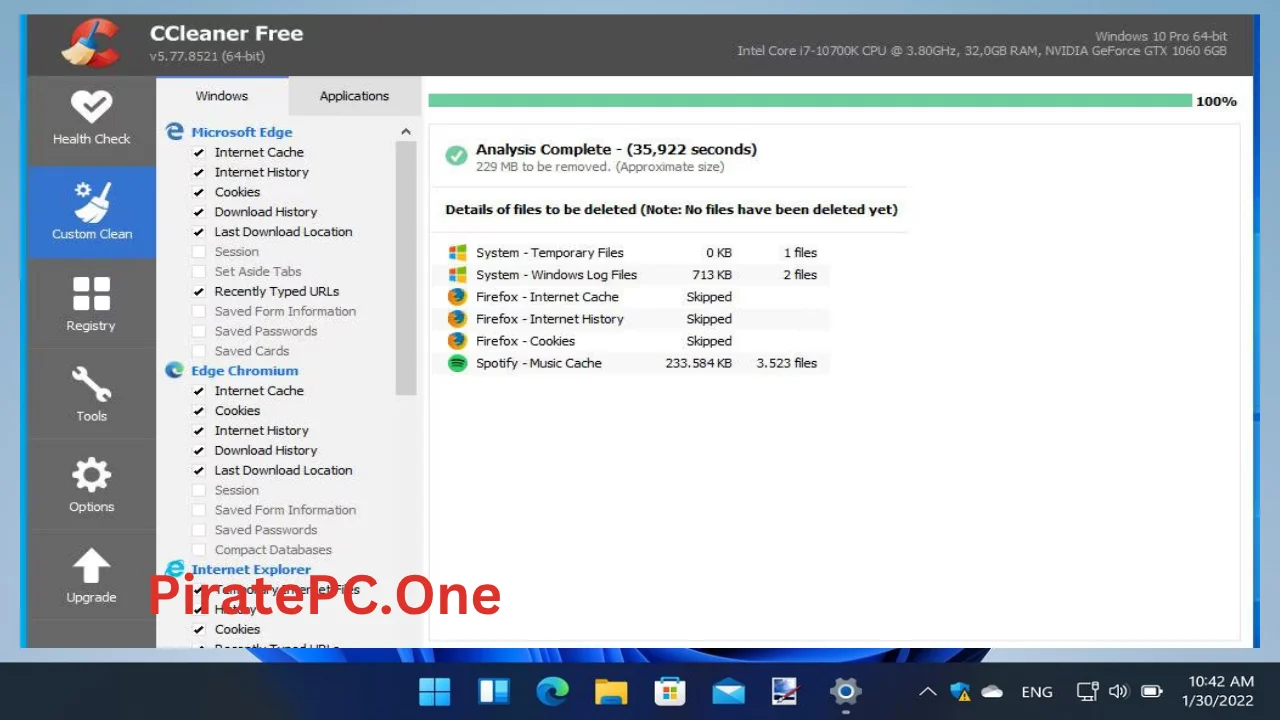
Task: Open the Mail app from the taskbar
Action: pyautogui.click(x=728, y=691)
